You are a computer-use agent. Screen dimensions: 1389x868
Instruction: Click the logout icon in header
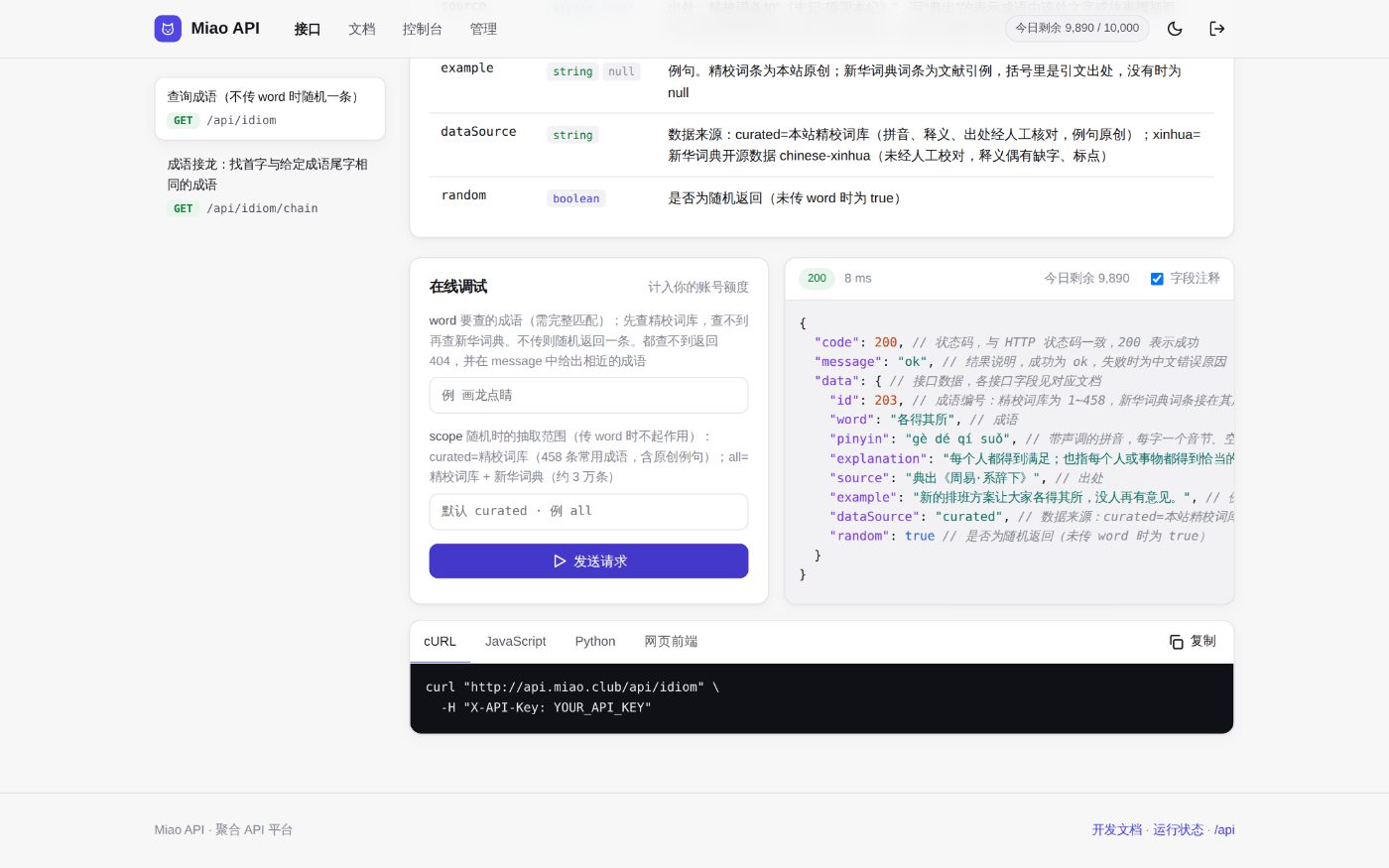pos(1217,29)
